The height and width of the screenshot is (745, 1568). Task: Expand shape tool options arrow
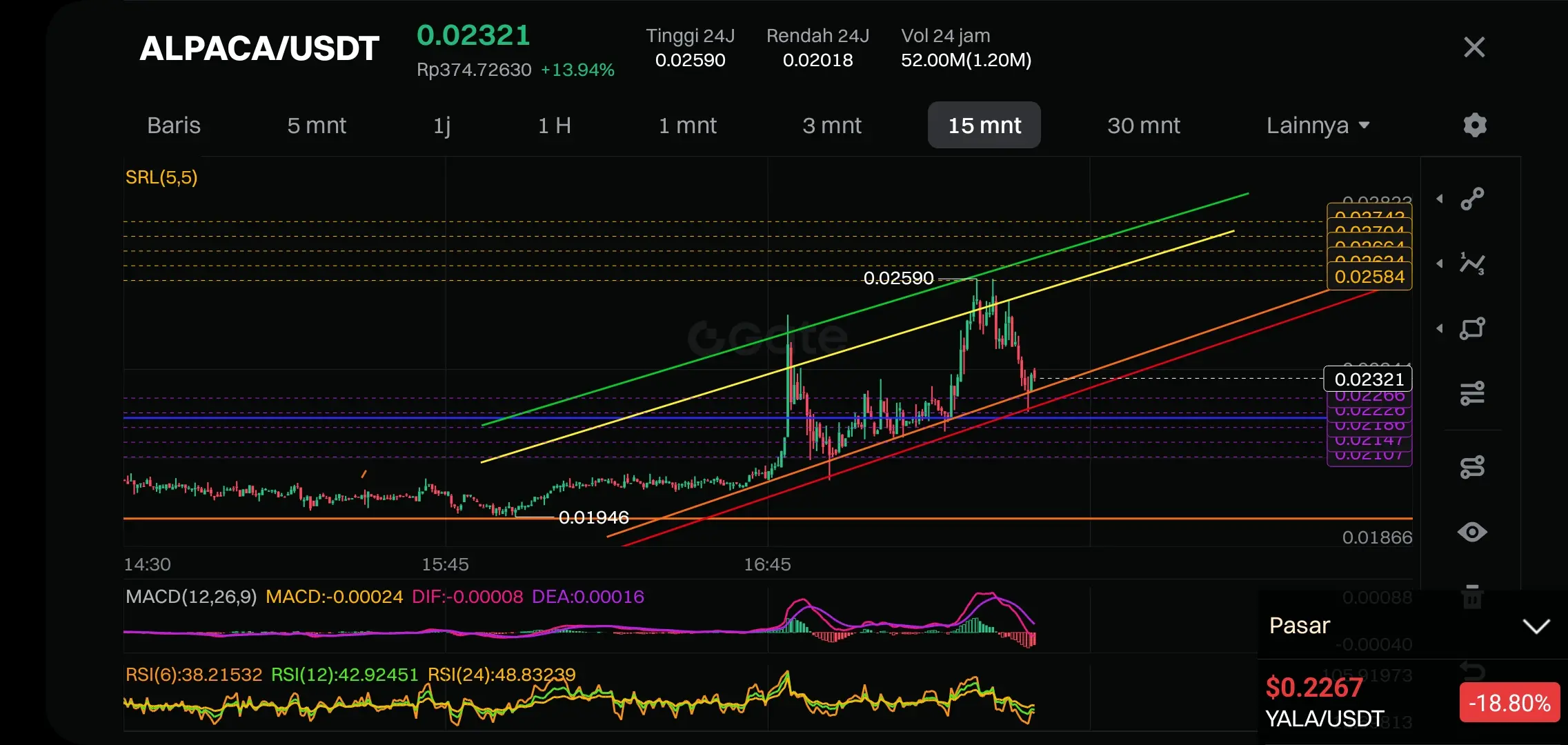tap(1440, 328)
